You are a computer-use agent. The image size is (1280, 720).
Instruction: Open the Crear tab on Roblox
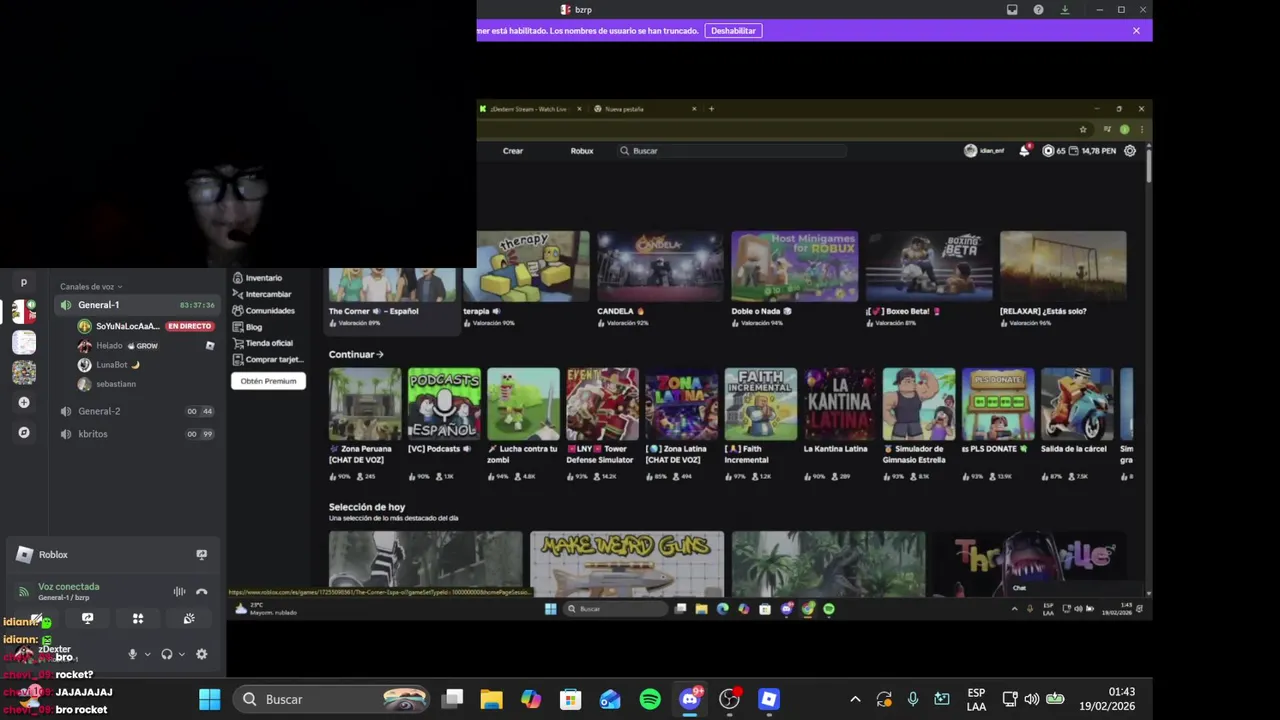pos(513,151)
